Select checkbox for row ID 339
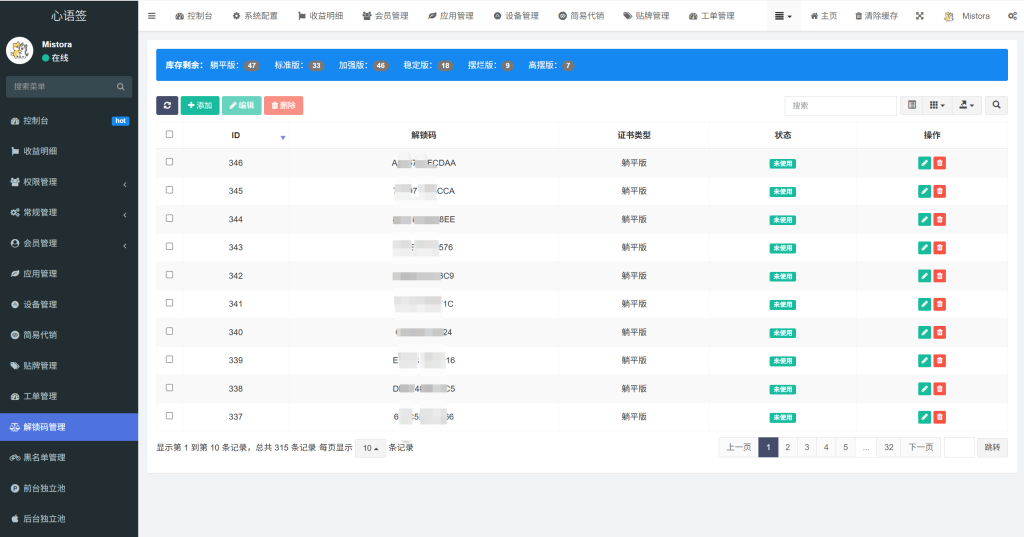1024x537 pixels. click(169, 359)
